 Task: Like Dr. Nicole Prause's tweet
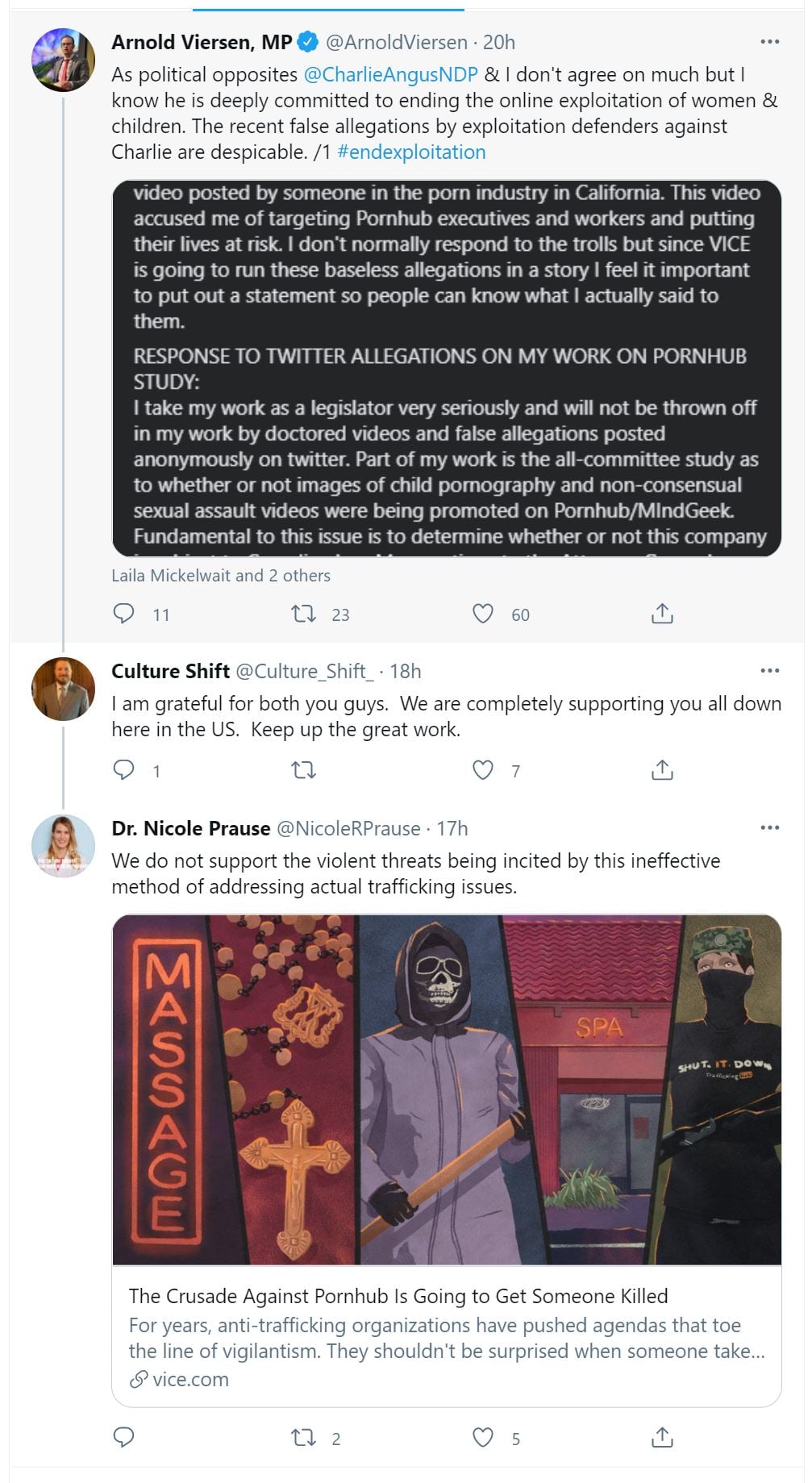pos(482,1437)
